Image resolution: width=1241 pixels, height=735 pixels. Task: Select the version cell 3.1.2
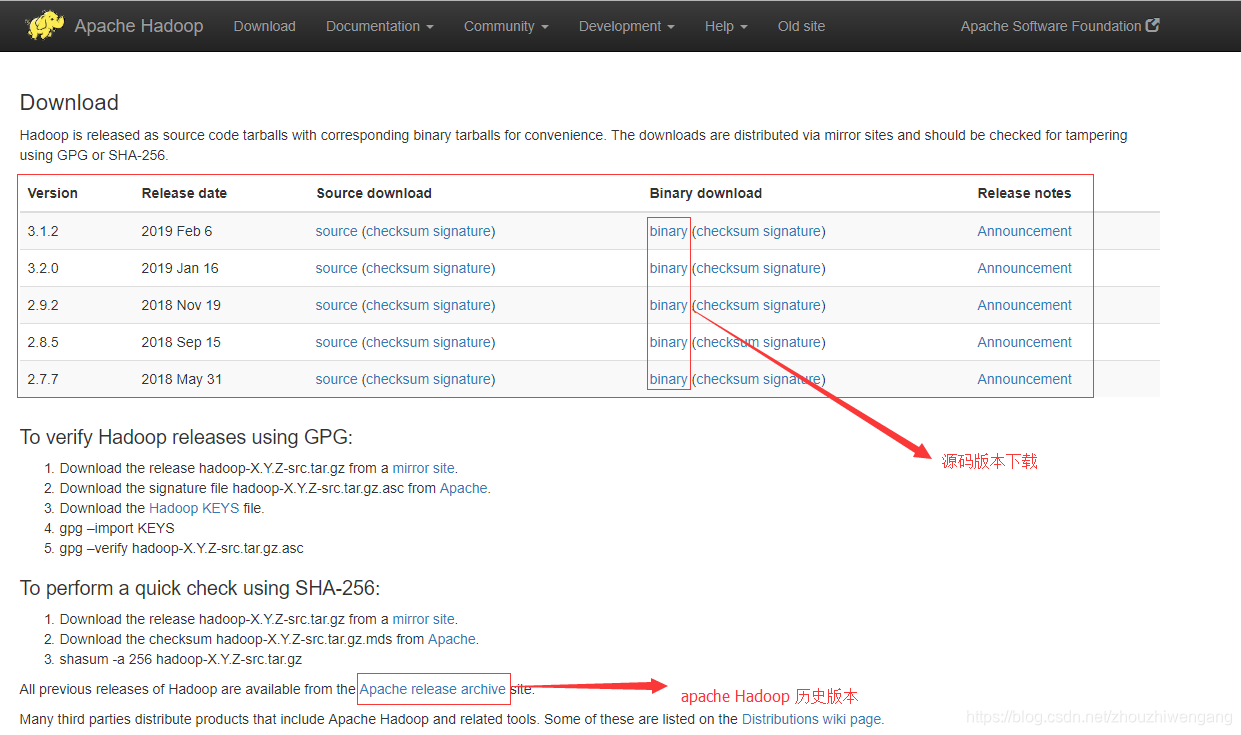(43, 231)
